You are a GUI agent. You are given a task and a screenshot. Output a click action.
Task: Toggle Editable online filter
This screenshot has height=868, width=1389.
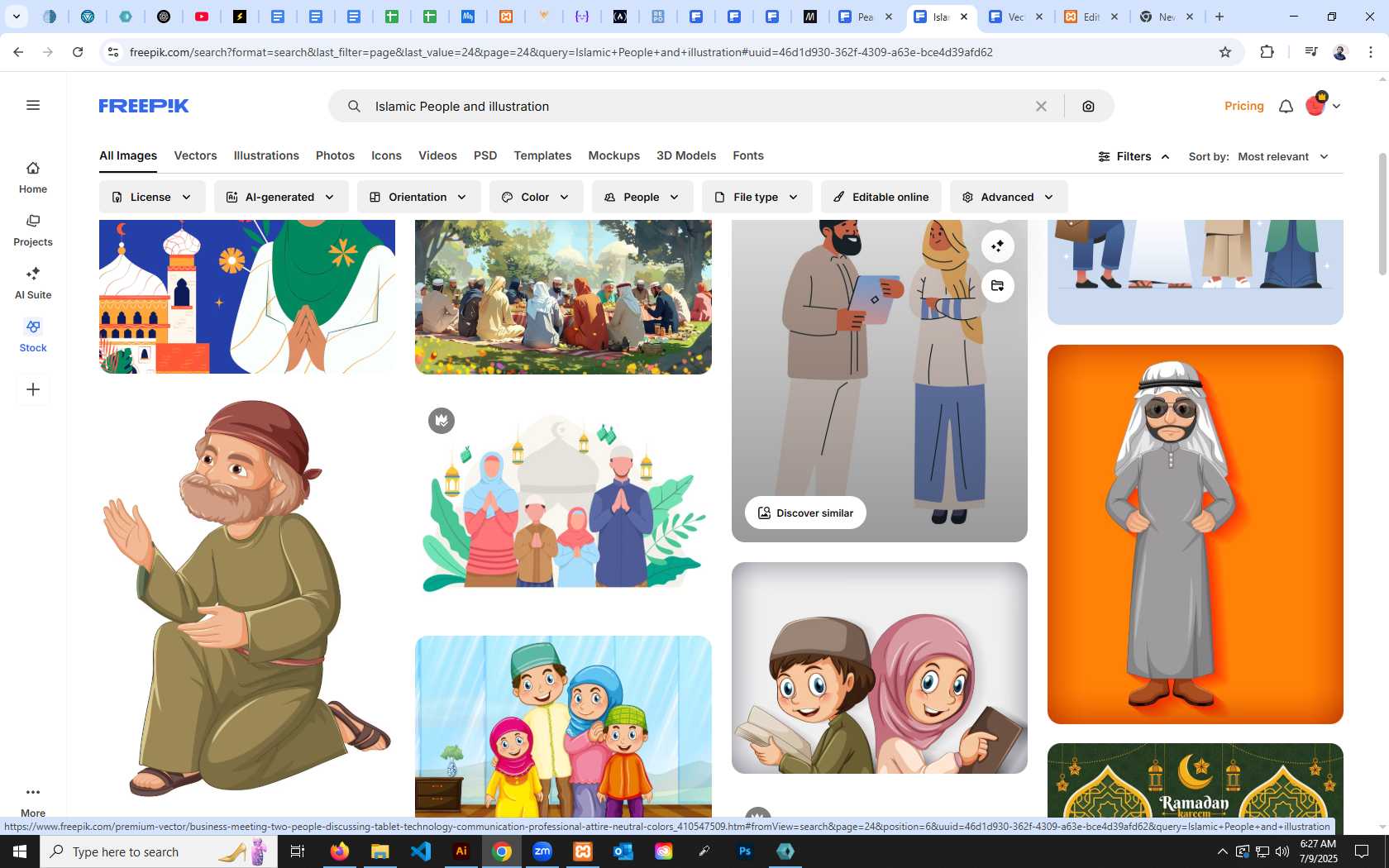(x=881, y=197)
